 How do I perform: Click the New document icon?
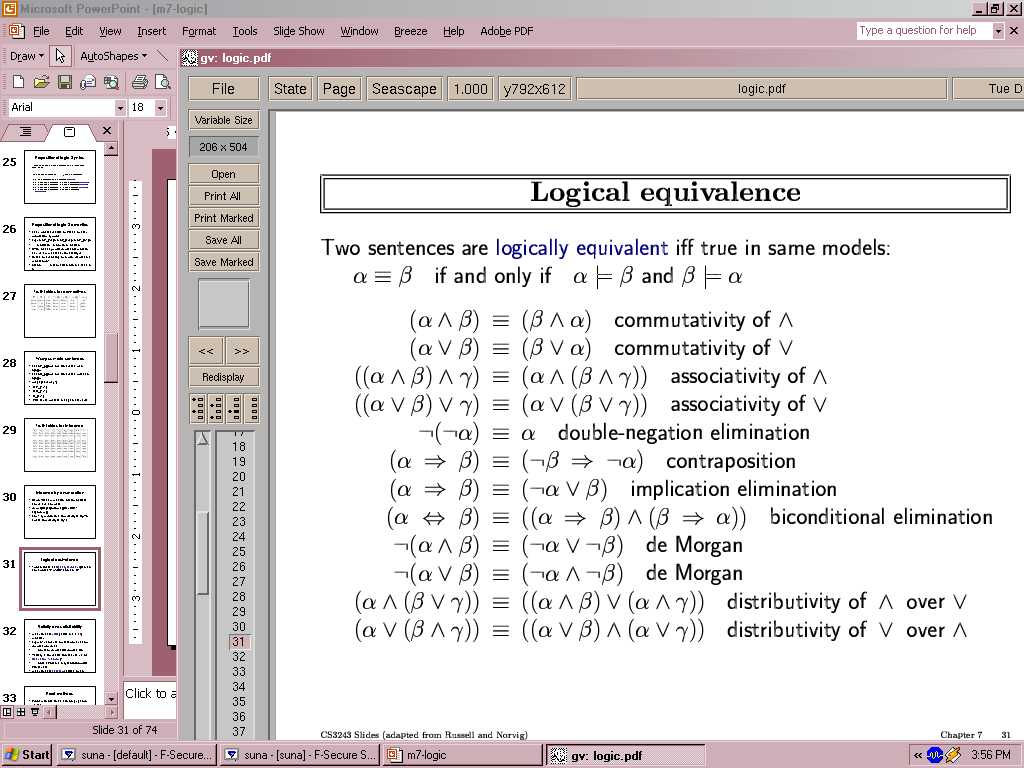[x=18, y=82]
